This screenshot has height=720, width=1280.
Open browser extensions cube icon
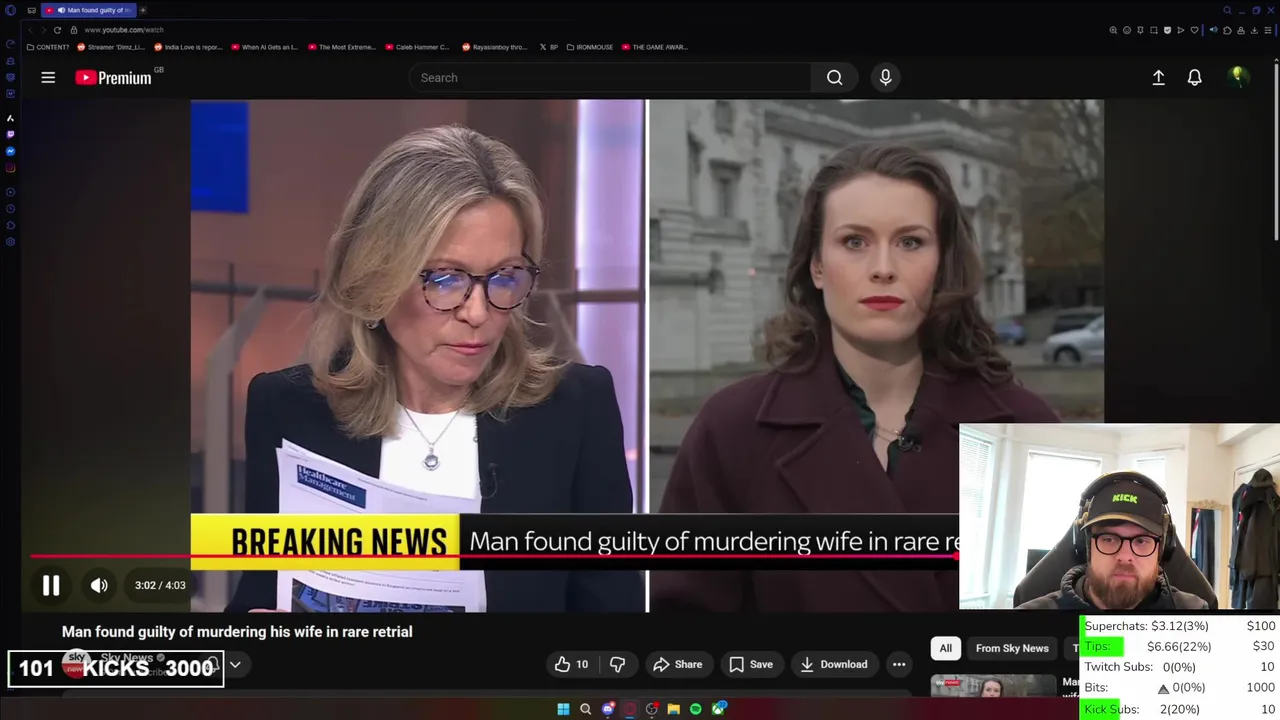(1227, 30)
